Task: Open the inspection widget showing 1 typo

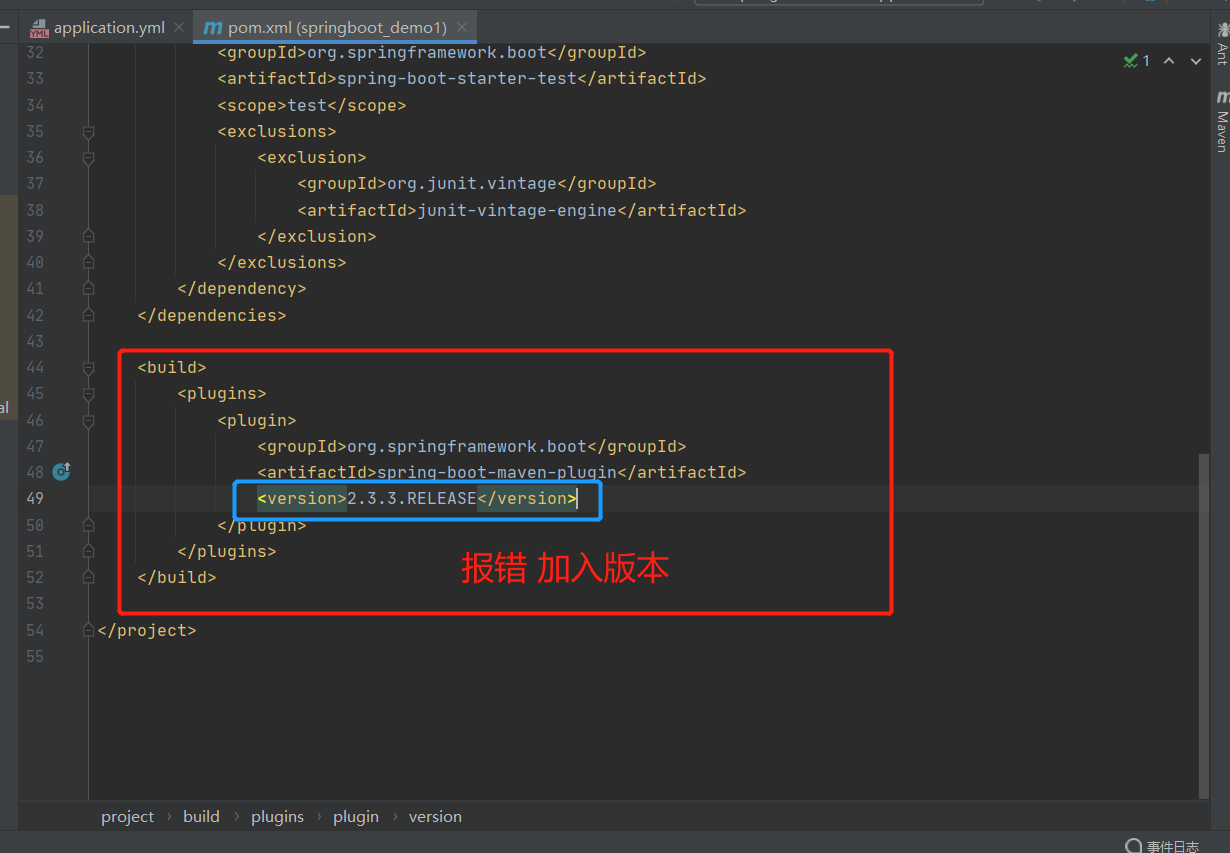Action: click(x=1137, y=61)
